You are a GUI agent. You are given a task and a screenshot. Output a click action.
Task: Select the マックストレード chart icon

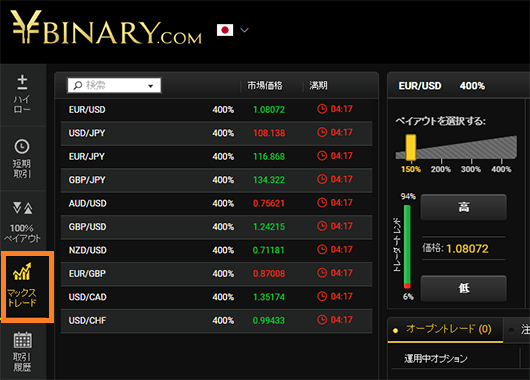click(x=22, y=271)
